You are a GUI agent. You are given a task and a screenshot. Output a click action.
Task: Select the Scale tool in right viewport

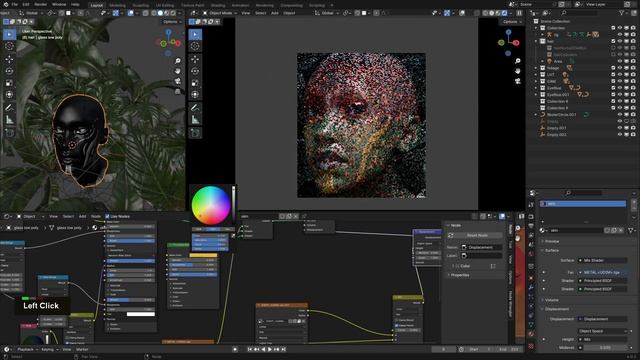(195, 83)
